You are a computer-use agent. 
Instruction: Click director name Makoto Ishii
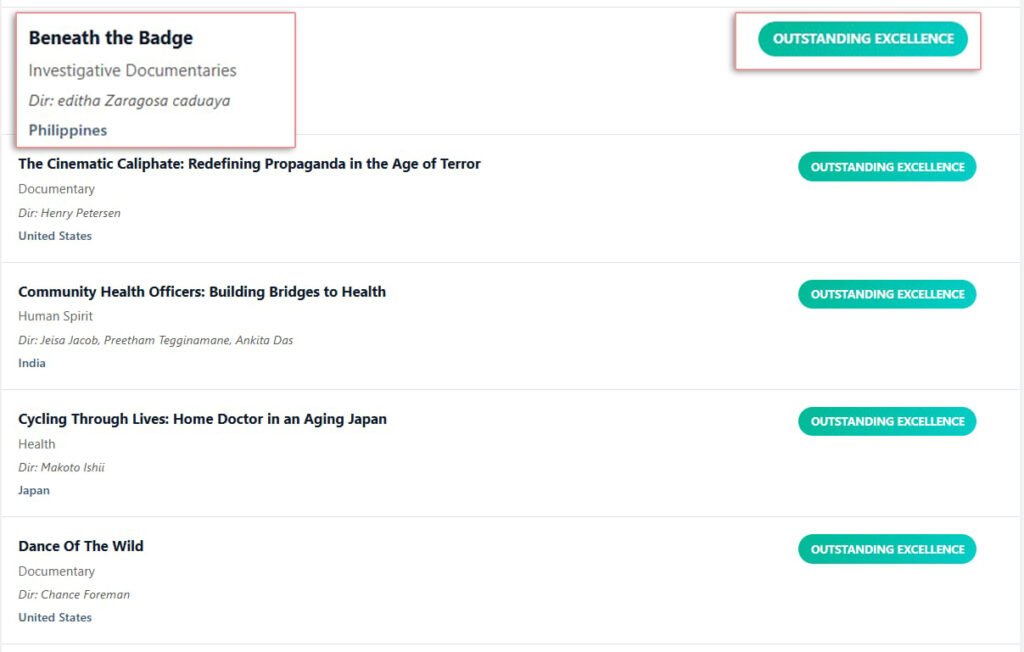coord(61,467)
